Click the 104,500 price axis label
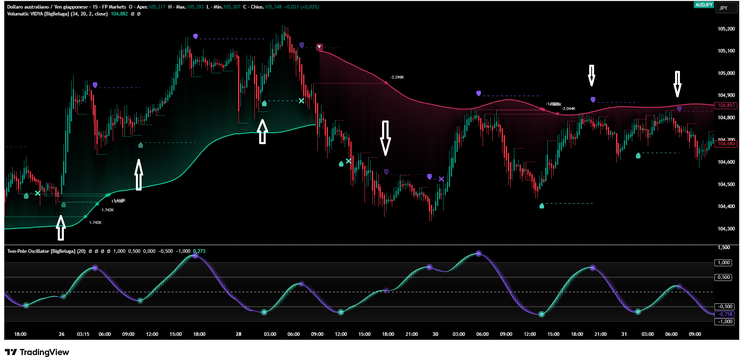Image resolution: width=743 pixels, height=364 pixels. tap(726, 184)
